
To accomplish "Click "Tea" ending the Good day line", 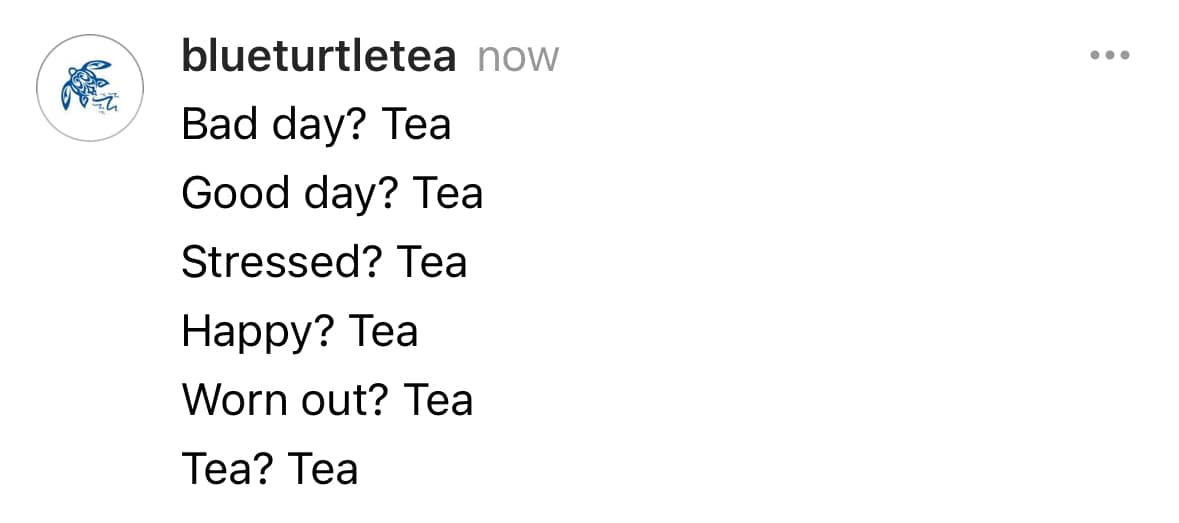I will (x=447, y=192).
